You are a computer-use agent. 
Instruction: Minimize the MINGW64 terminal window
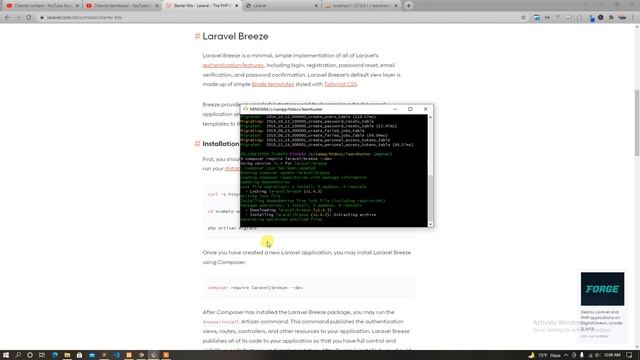pyautogui.click(x=395, y=109)
